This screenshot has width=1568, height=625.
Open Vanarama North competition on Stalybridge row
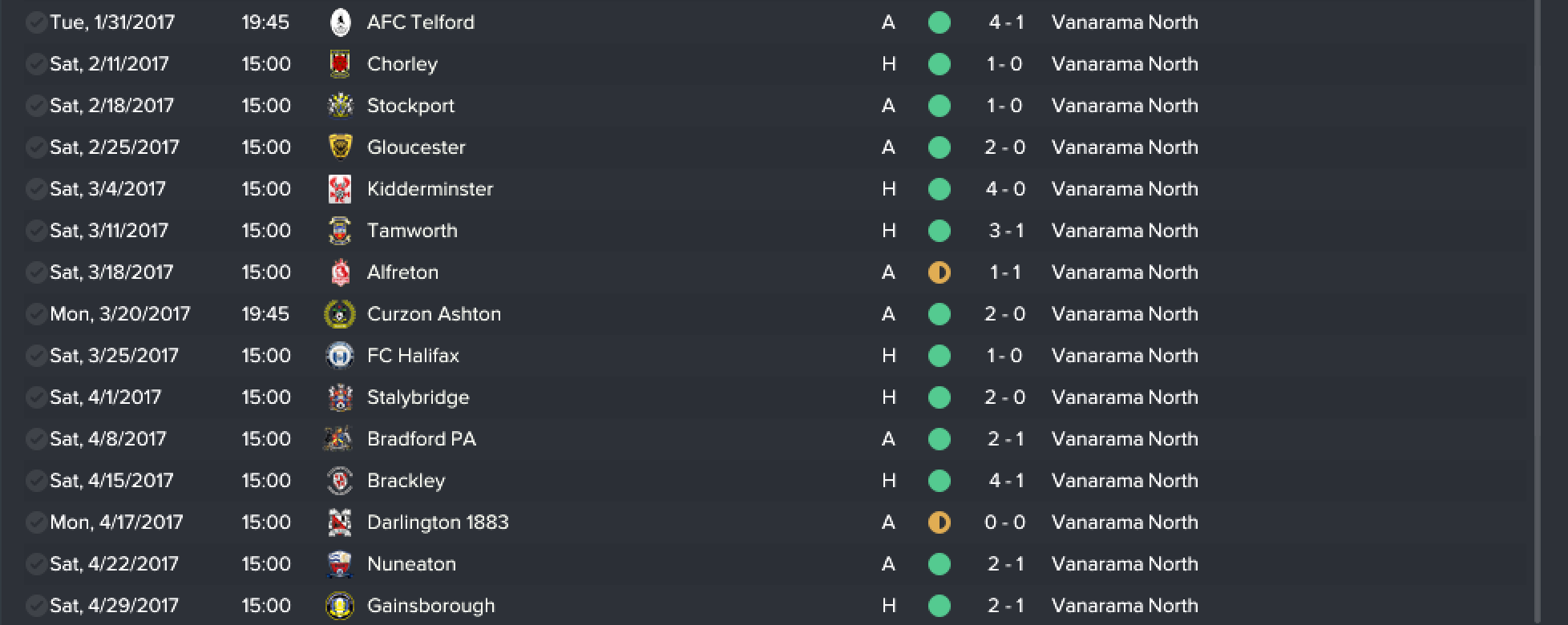pyautogui.click(x=1125, y=397)
